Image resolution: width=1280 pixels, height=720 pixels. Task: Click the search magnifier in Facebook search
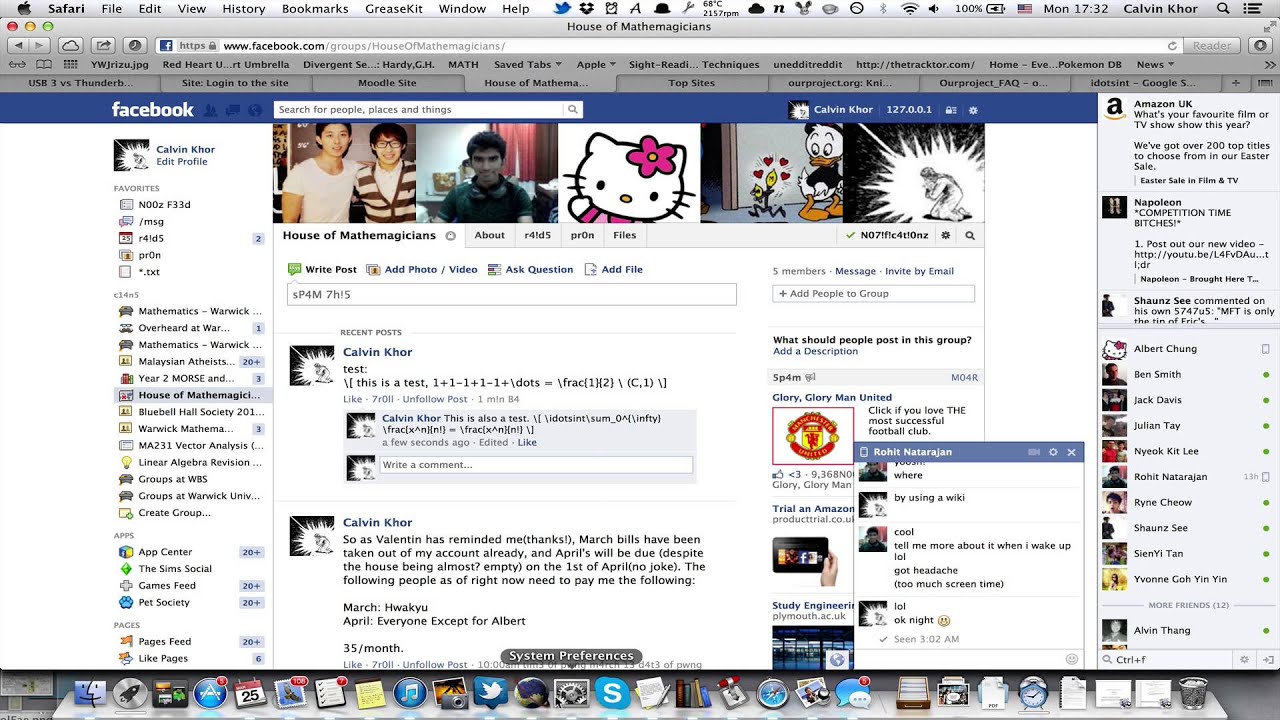573,110
